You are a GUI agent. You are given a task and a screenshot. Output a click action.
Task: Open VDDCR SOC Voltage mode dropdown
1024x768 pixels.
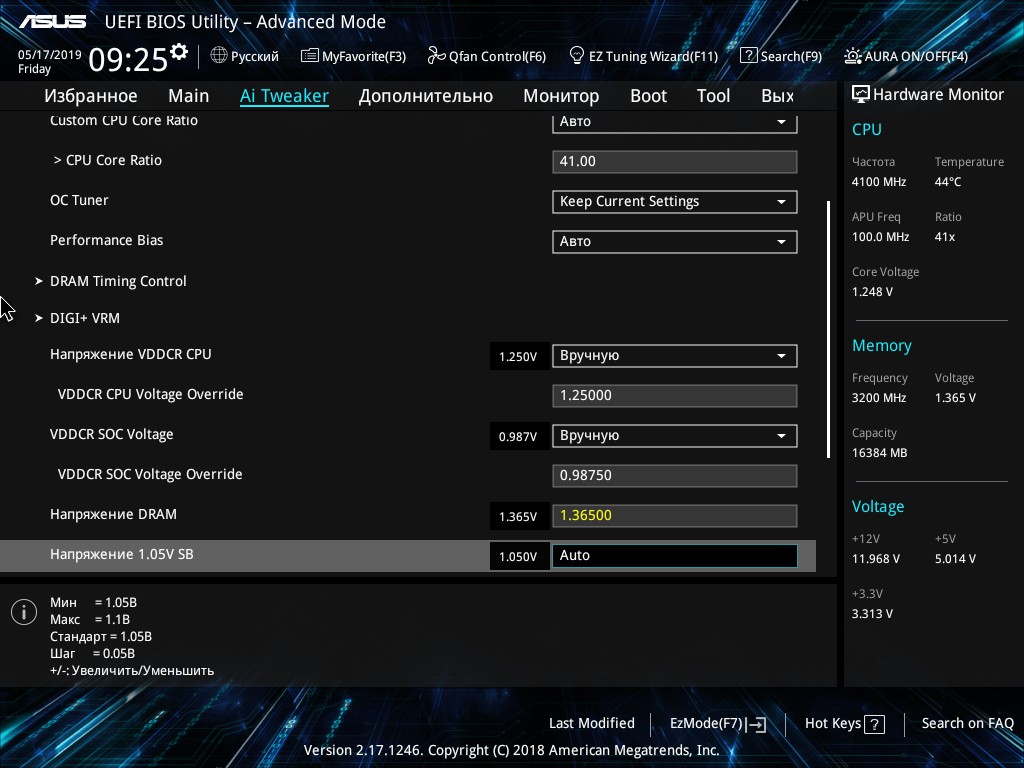coord(675,436)
